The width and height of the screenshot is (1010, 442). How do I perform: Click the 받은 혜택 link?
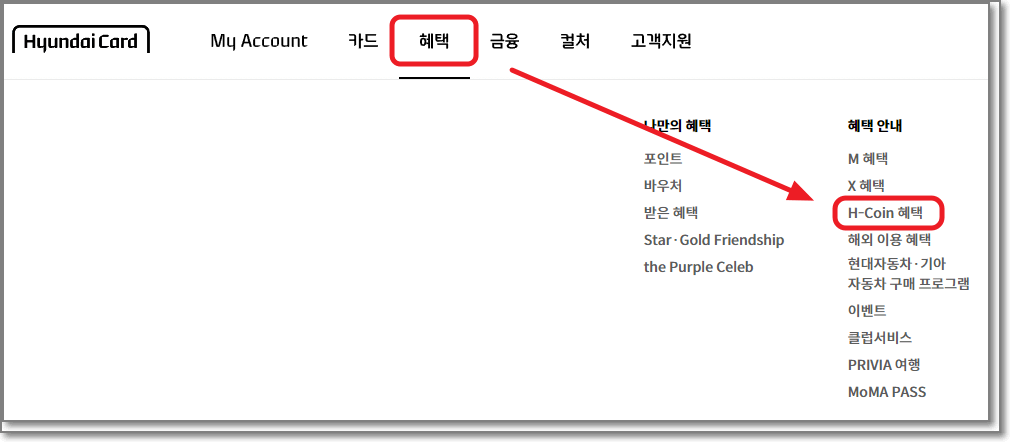671,213
